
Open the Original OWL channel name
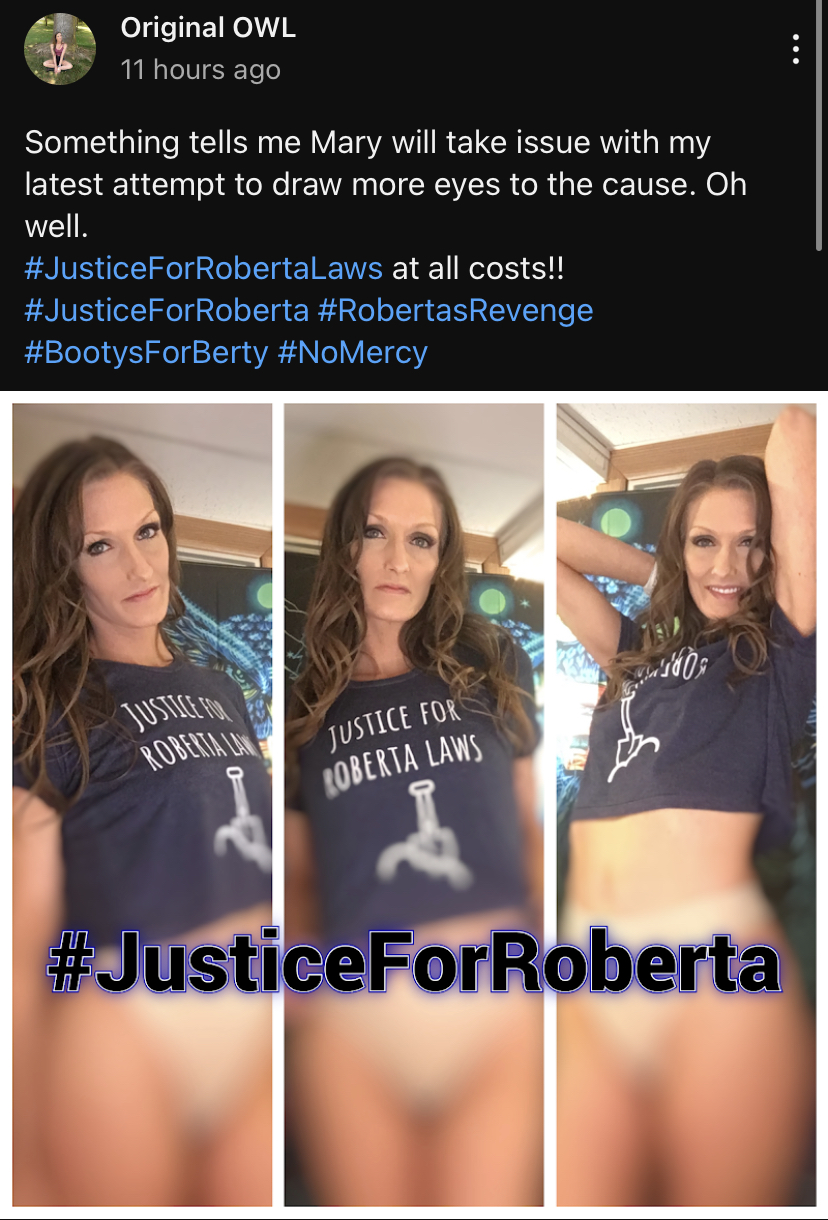[x=208, y=28]
